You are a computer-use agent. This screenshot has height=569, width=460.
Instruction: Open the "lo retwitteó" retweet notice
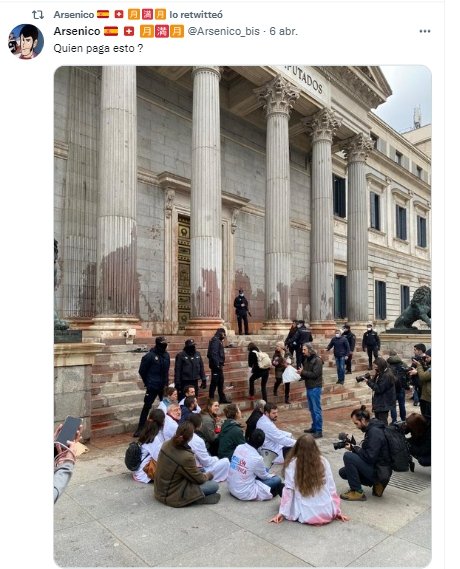click(x=196, y=15)
